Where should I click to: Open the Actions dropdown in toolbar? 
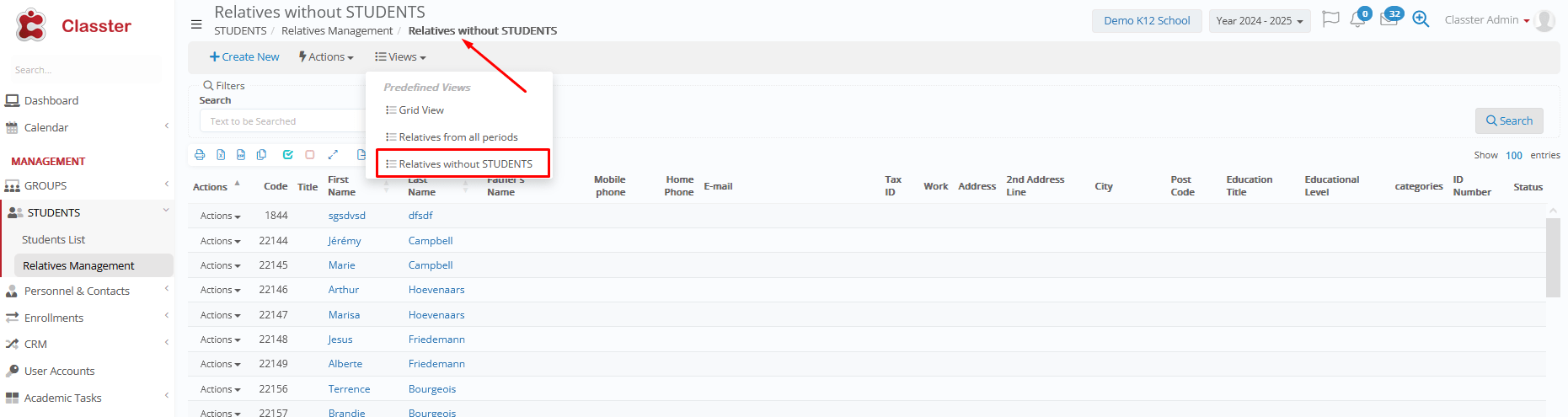tap(326, 57)
